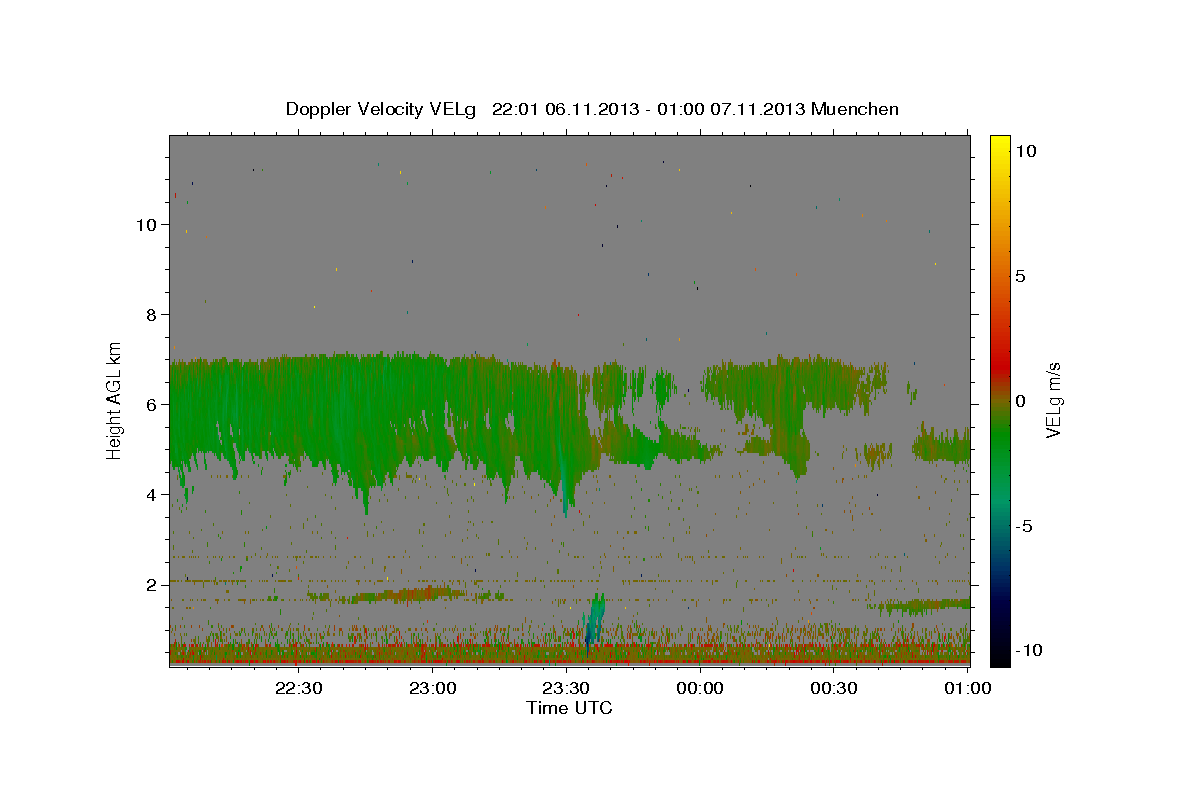Image resolution: width=1200 pixels, height=800 pixels.
Task: Click the colorbar value 10 label
Action: pyautogui.click(x=1025, y=150)
